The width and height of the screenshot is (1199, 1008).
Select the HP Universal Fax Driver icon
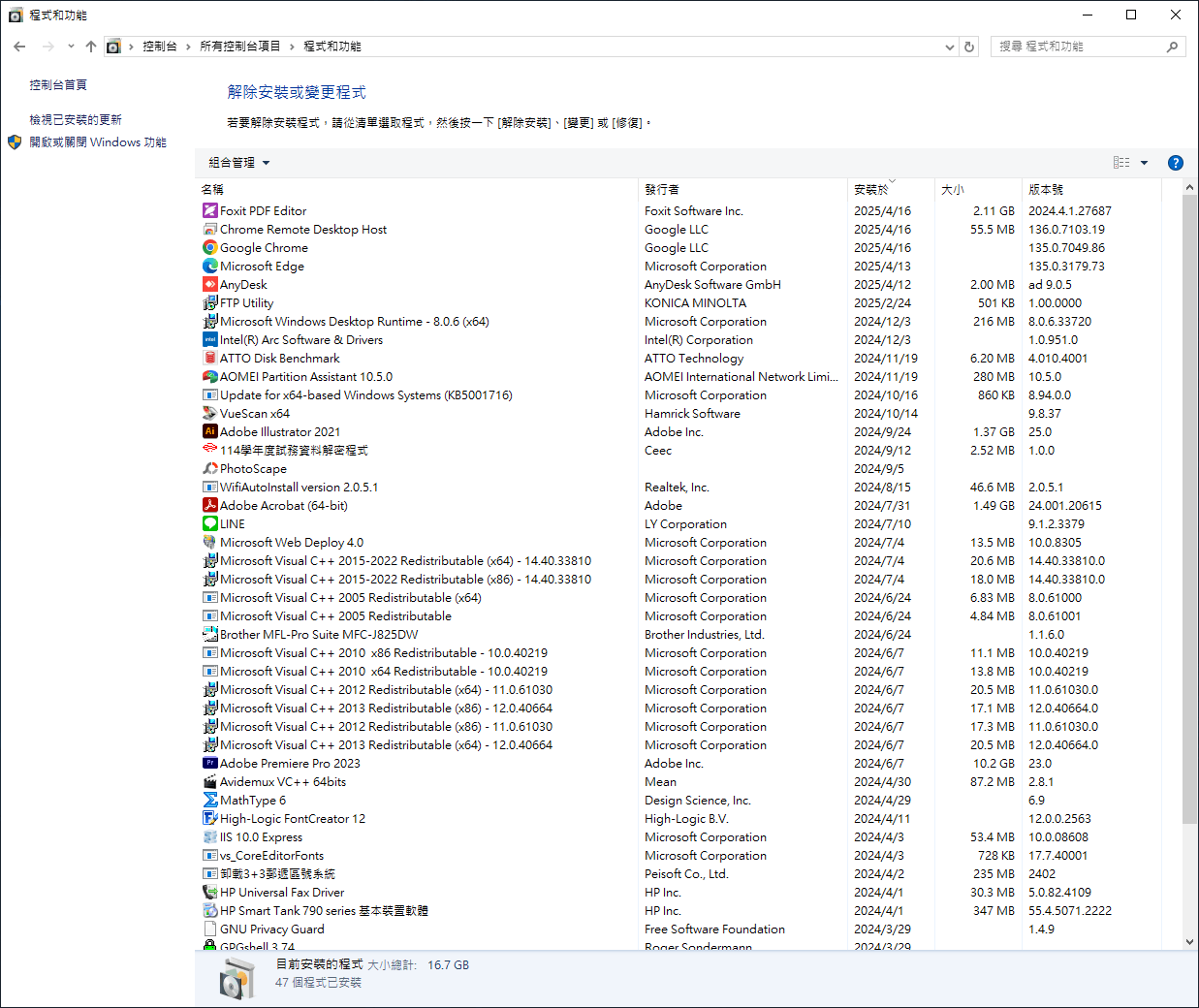point(210,892)
